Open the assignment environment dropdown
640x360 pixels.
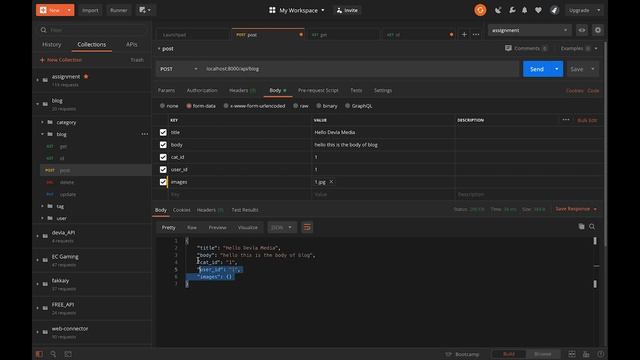(529, 30)
